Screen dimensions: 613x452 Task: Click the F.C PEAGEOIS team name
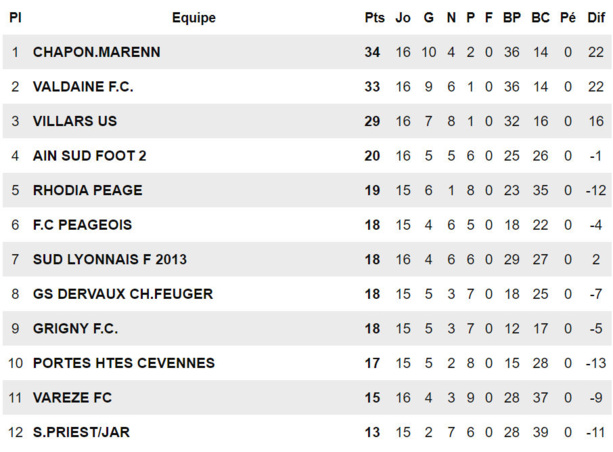click(x=82, y=225)
